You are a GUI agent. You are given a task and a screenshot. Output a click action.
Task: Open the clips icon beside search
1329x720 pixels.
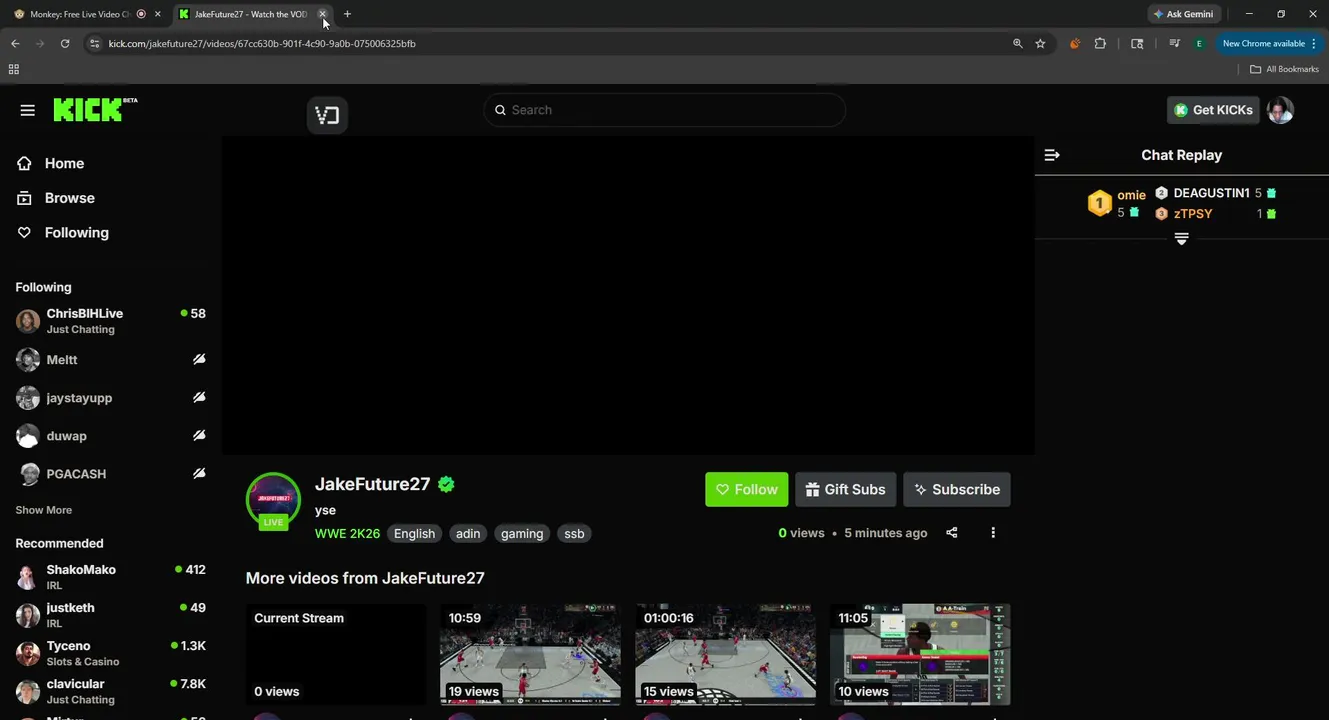327,115
